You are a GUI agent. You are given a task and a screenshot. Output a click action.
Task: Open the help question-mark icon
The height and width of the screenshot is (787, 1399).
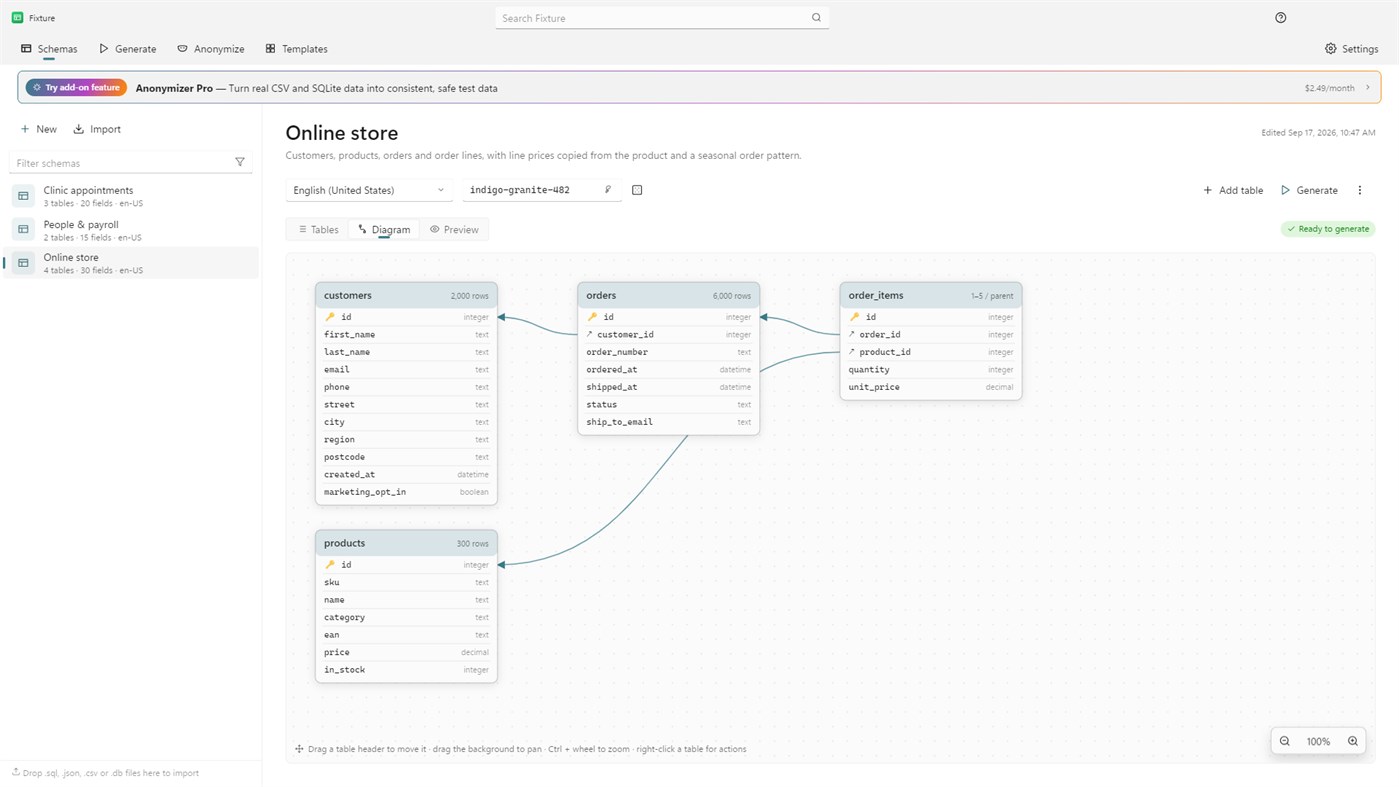point(1281,18)
